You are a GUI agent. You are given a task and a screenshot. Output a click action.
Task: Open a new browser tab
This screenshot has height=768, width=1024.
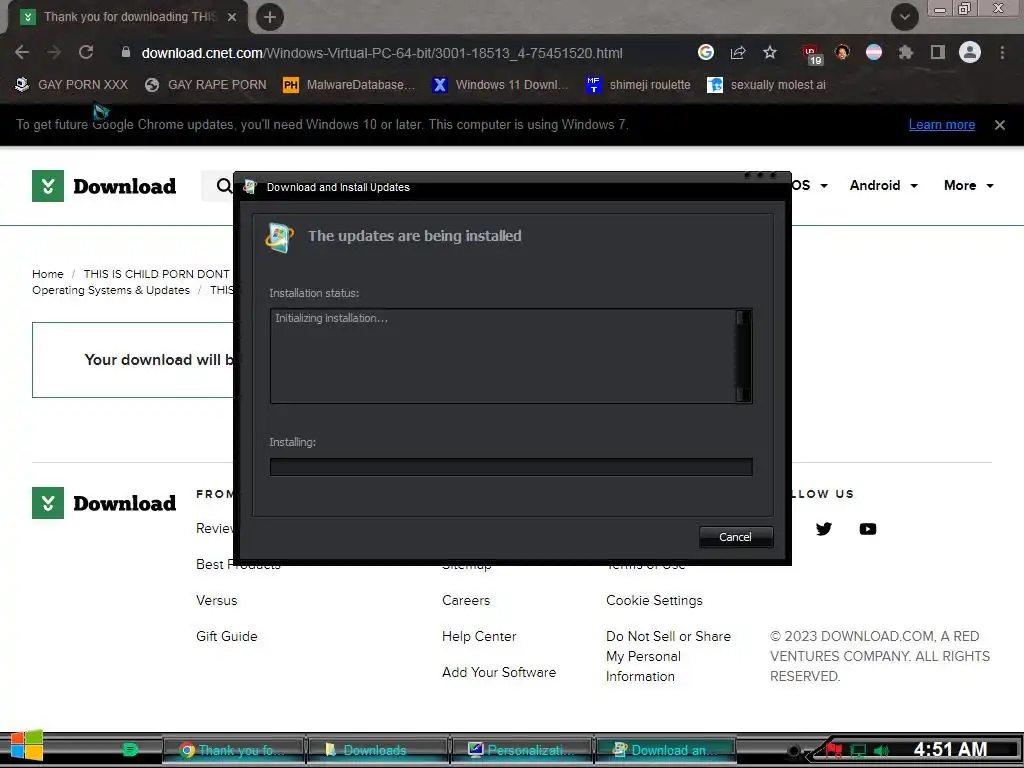(270, 17)
